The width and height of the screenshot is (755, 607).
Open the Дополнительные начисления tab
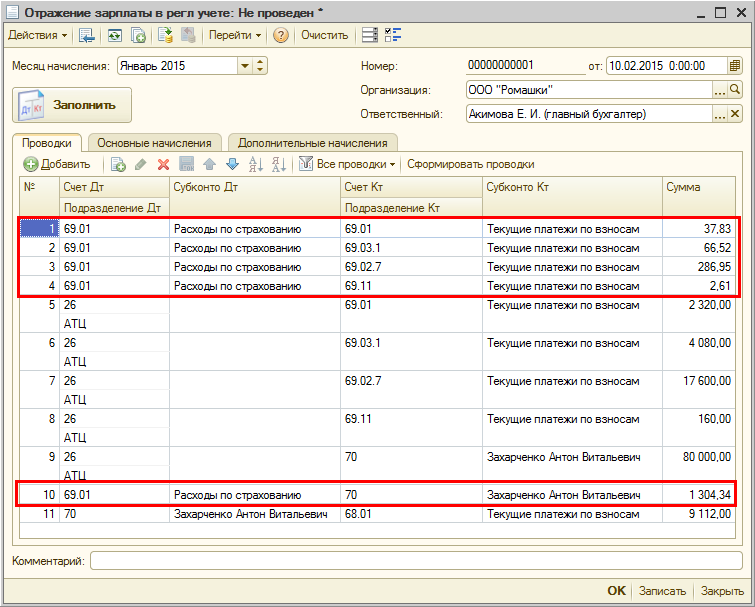click(x=313, y=143)
